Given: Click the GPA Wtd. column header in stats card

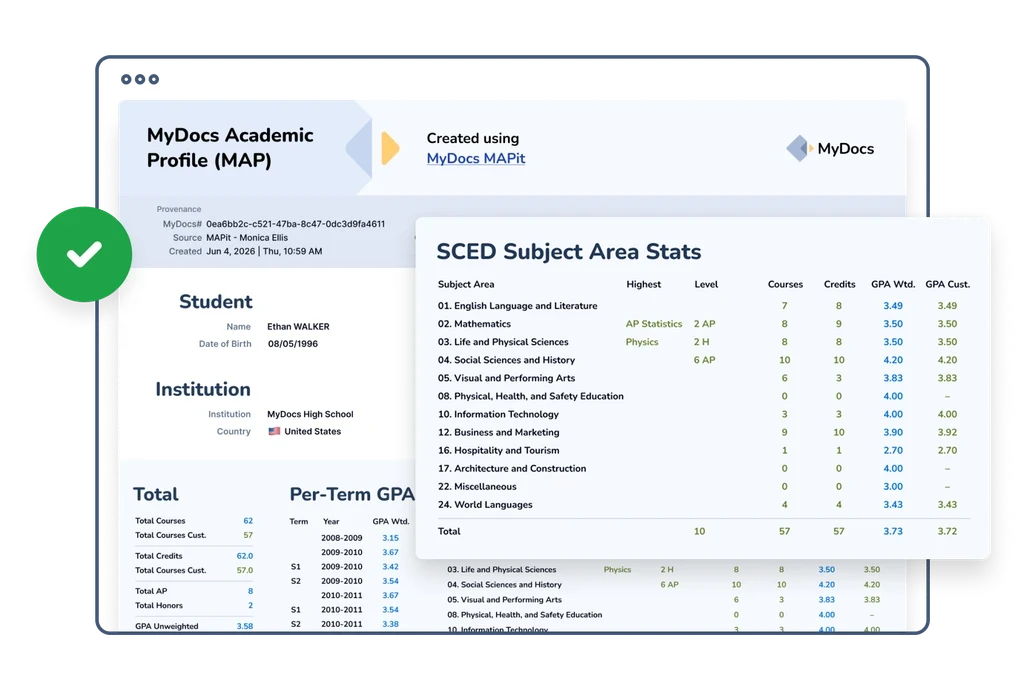Looking at the screenshot, I should click(x=893, y=284).
